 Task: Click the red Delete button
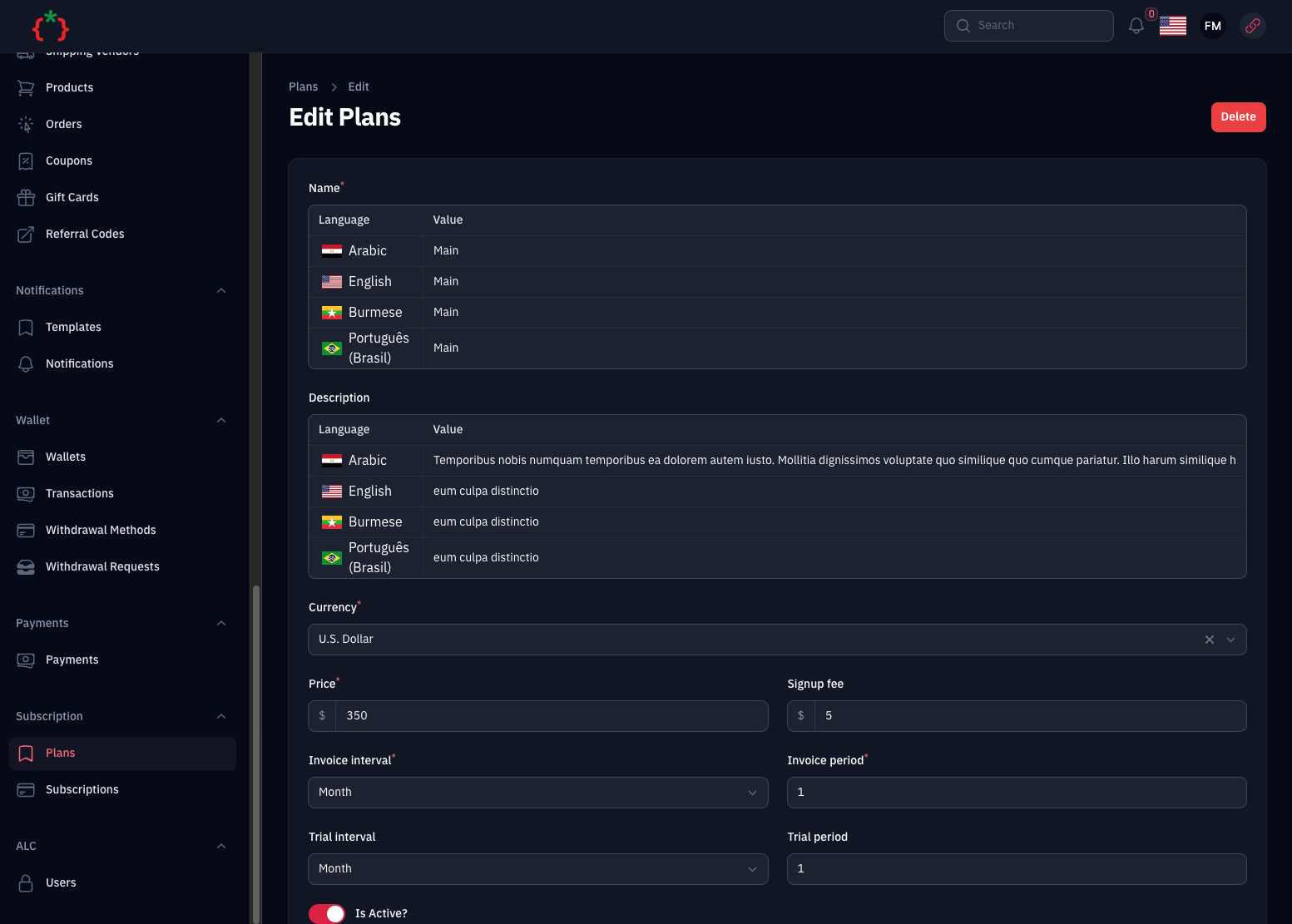[x=1238, y=117]
